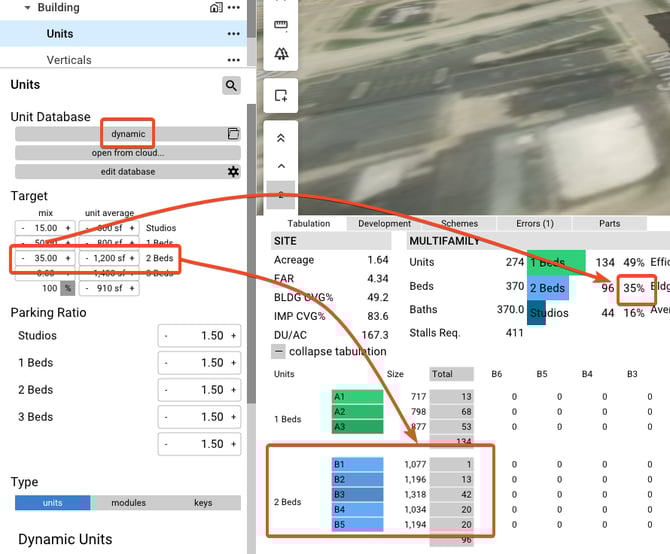670x554 pixels.
Task: Collapse the tabulation section
Action: click(x=279, y=352)
